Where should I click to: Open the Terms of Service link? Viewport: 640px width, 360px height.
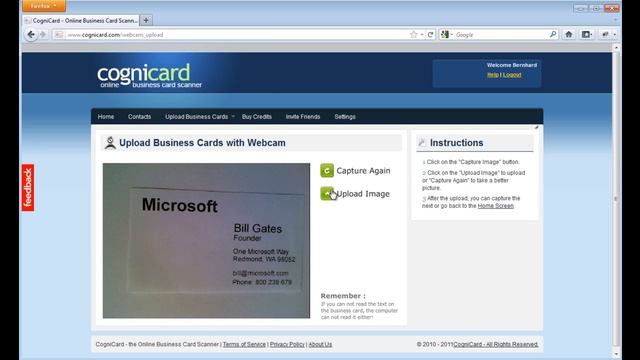[244, 344]
